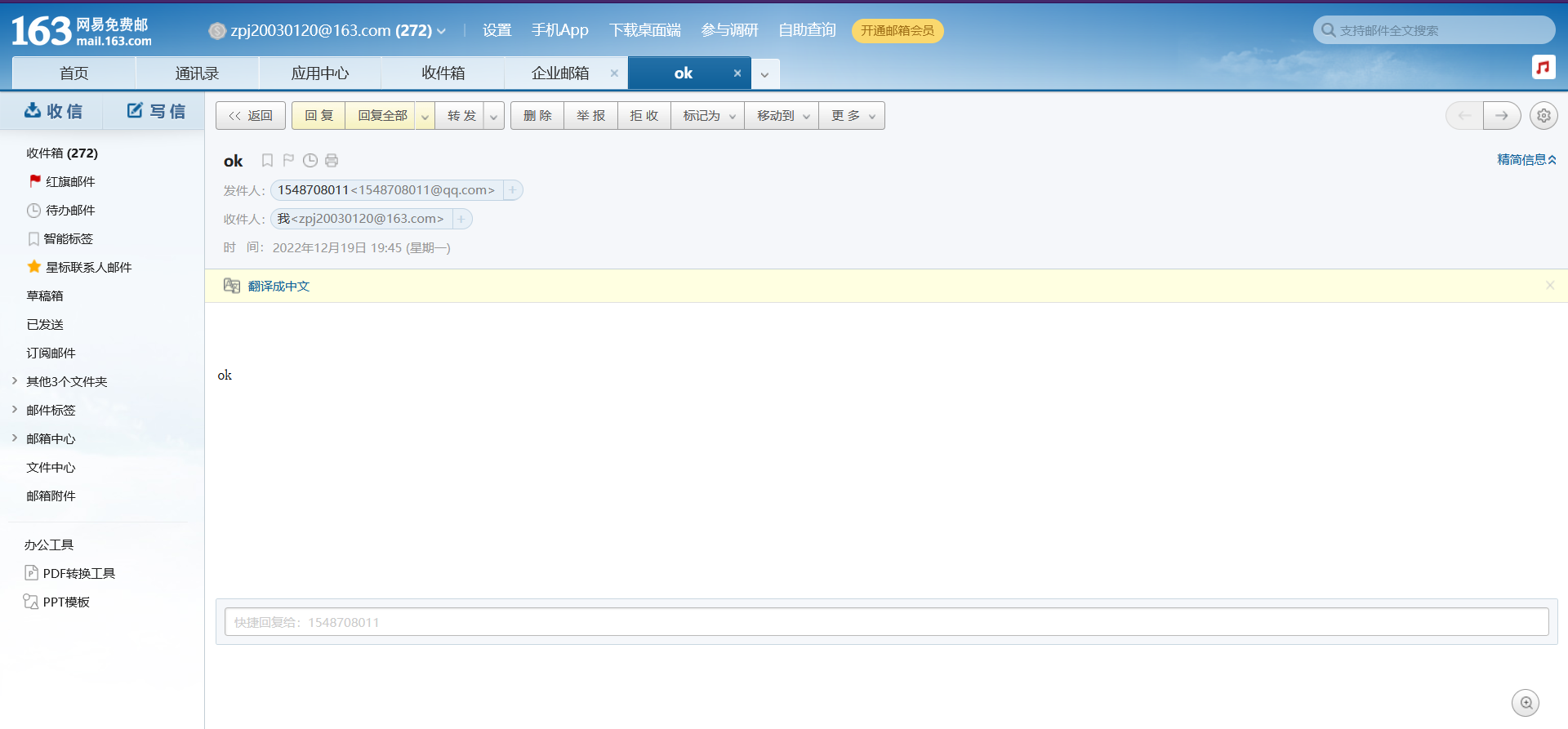Open mail settings gear icon
This screenshot has width=1568, height=729.
[1543, 116]
